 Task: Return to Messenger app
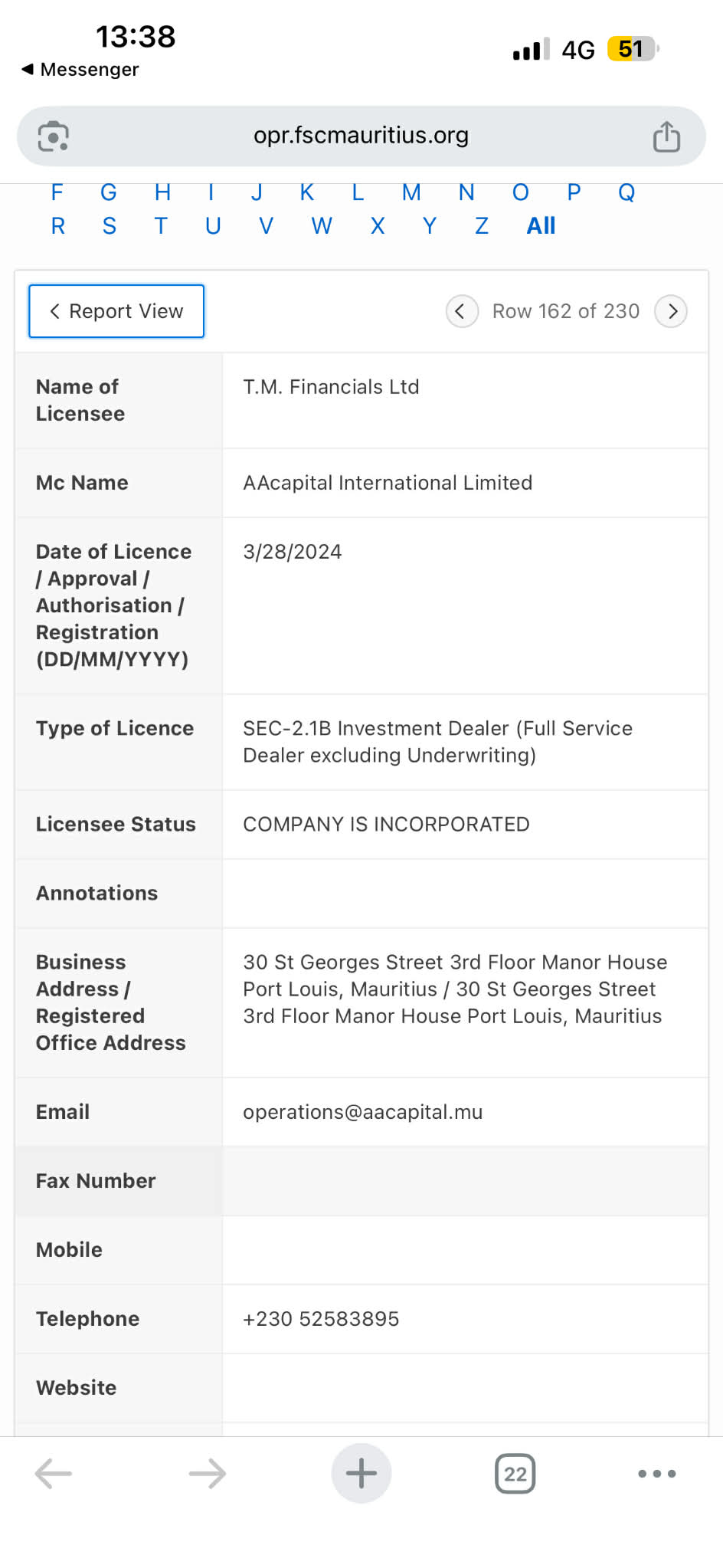point(80,70)
